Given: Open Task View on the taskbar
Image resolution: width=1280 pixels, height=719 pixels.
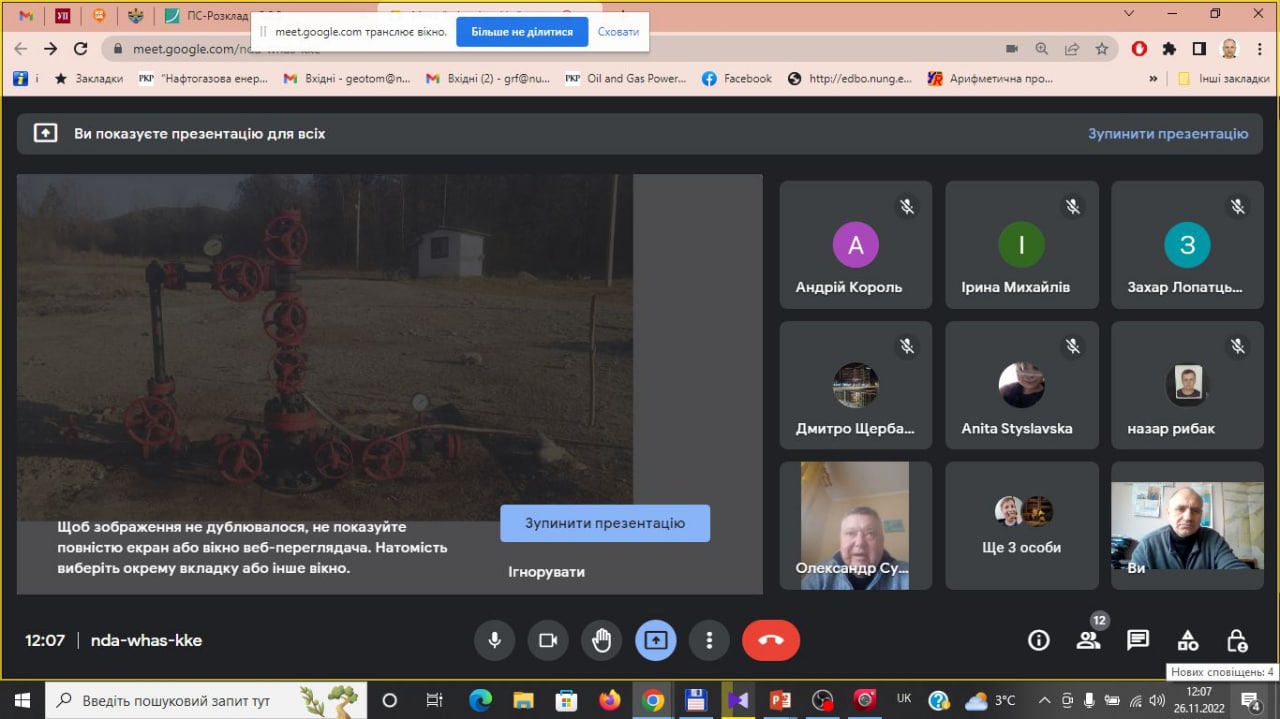Looking at the screenshot, I should coord(434,700).
